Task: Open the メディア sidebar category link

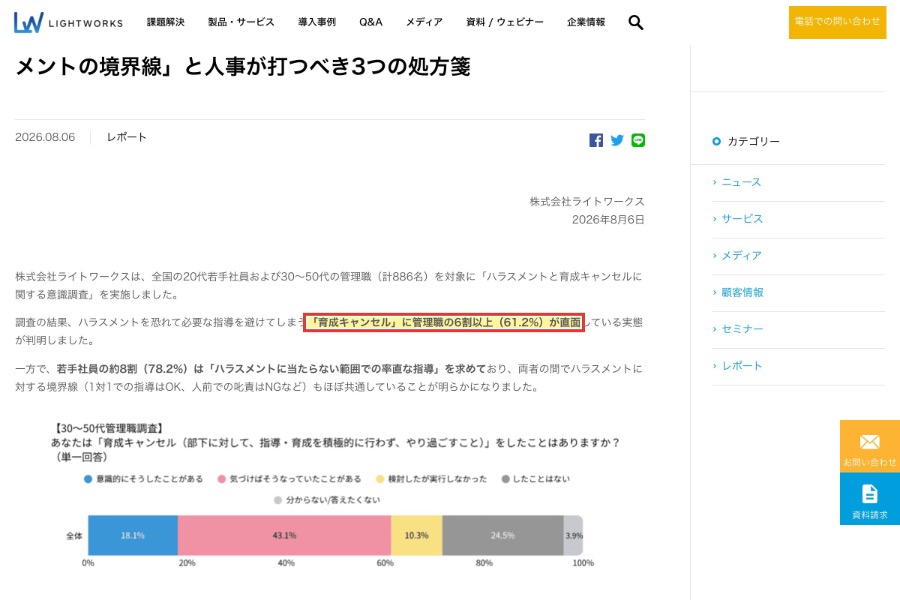Action: (741, 256)
